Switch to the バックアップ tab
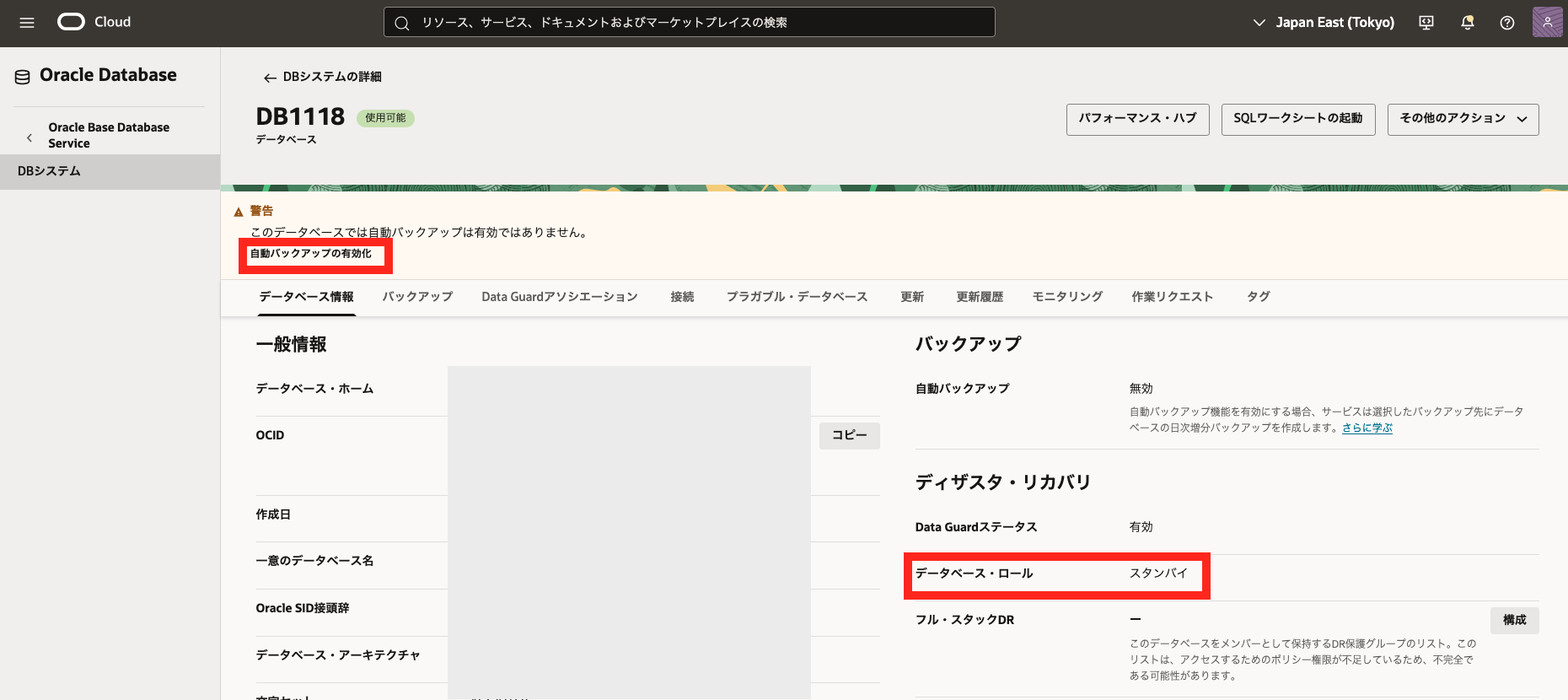Screen dimensions: 1568x700 click(417, 297)
